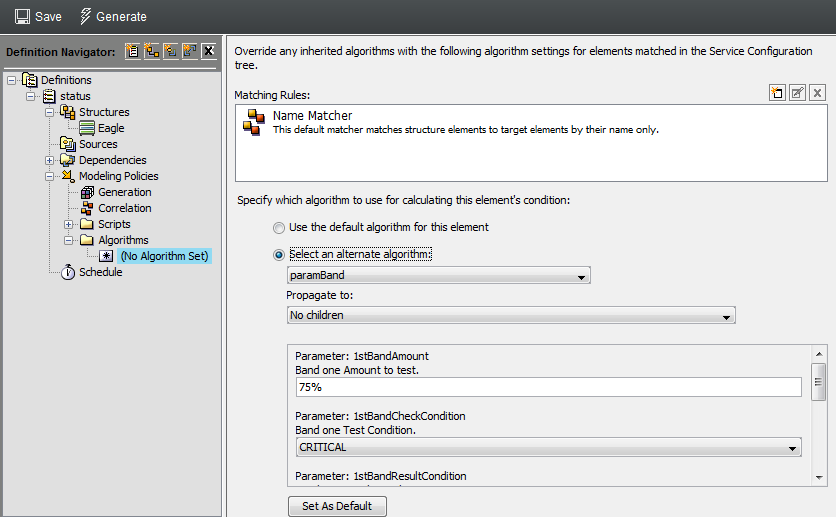Click the add new matching rule icon
Viewport: 837px width, 517px height.
click(x=777, y=93)
